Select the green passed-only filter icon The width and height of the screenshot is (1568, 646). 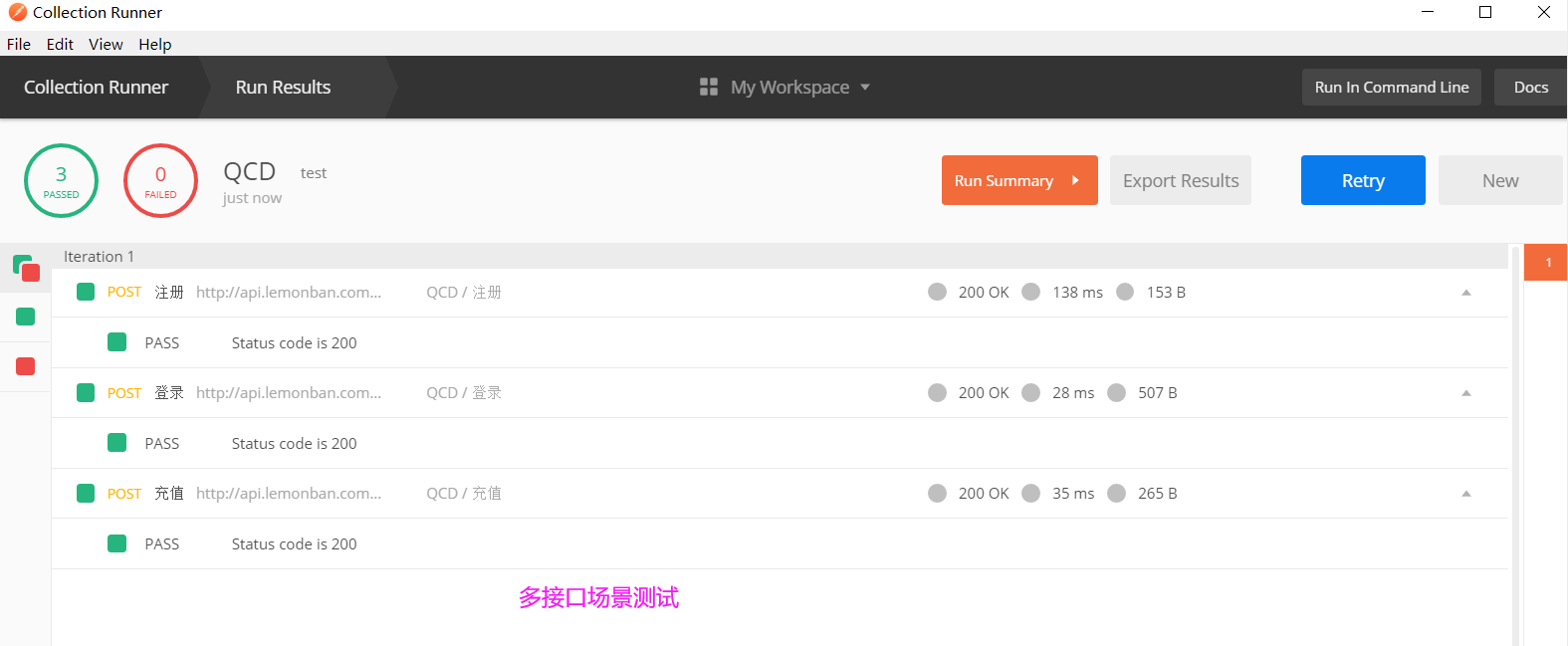point(26,317)
